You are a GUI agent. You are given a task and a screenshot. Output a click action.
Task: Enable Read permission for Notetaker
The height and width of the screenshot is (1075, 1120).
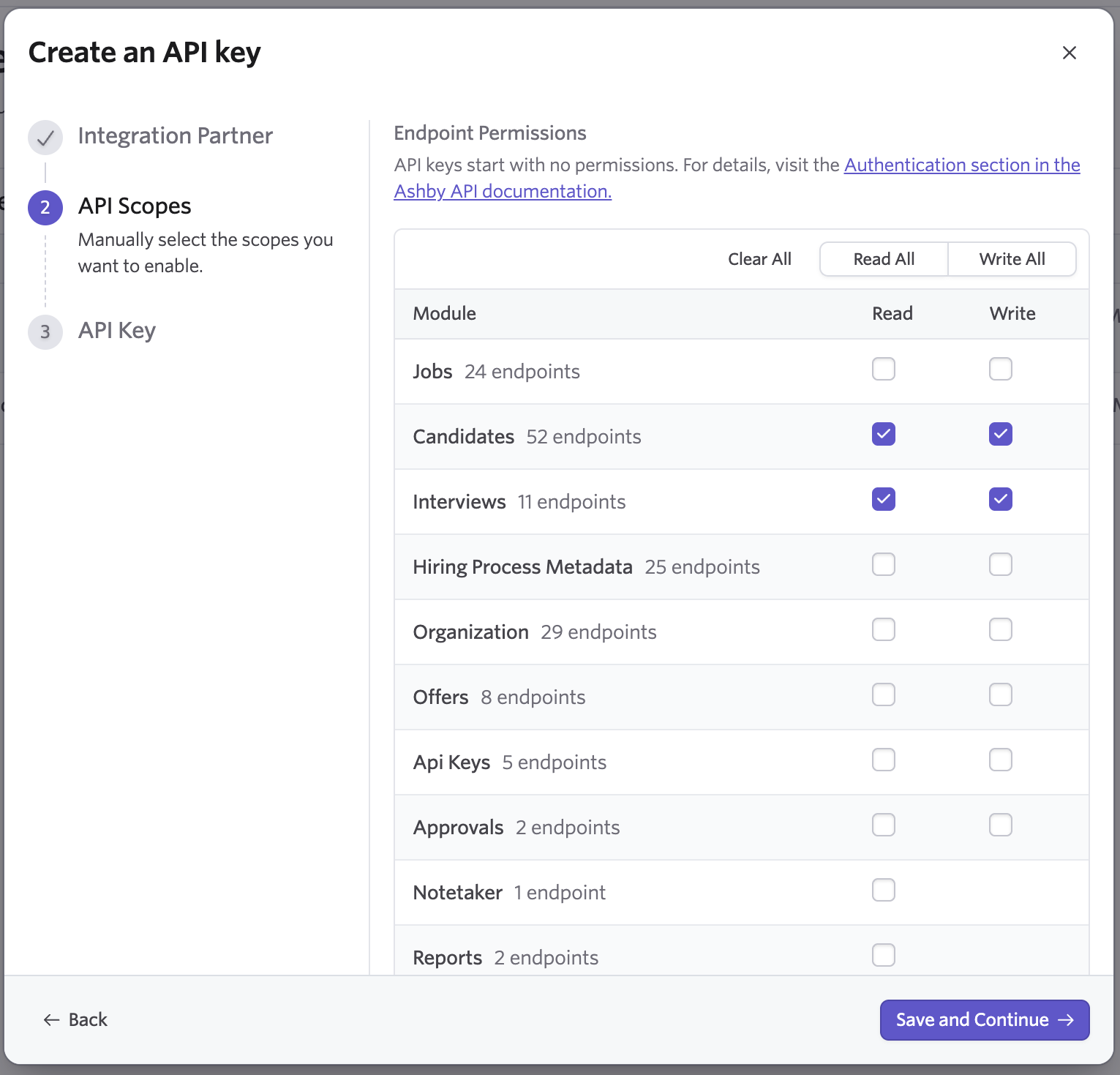click(883, 891)
